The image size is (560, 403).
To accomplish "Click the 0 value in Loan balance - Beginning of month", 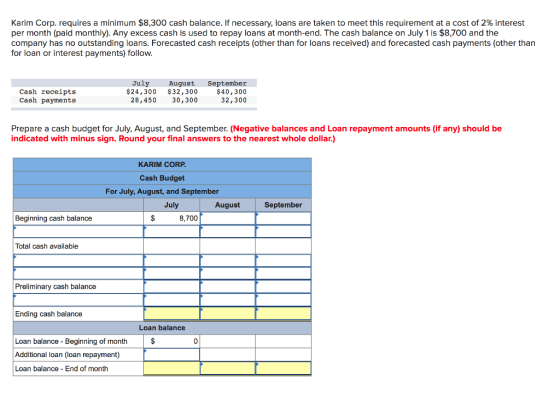I will click(x=195, y=341).
